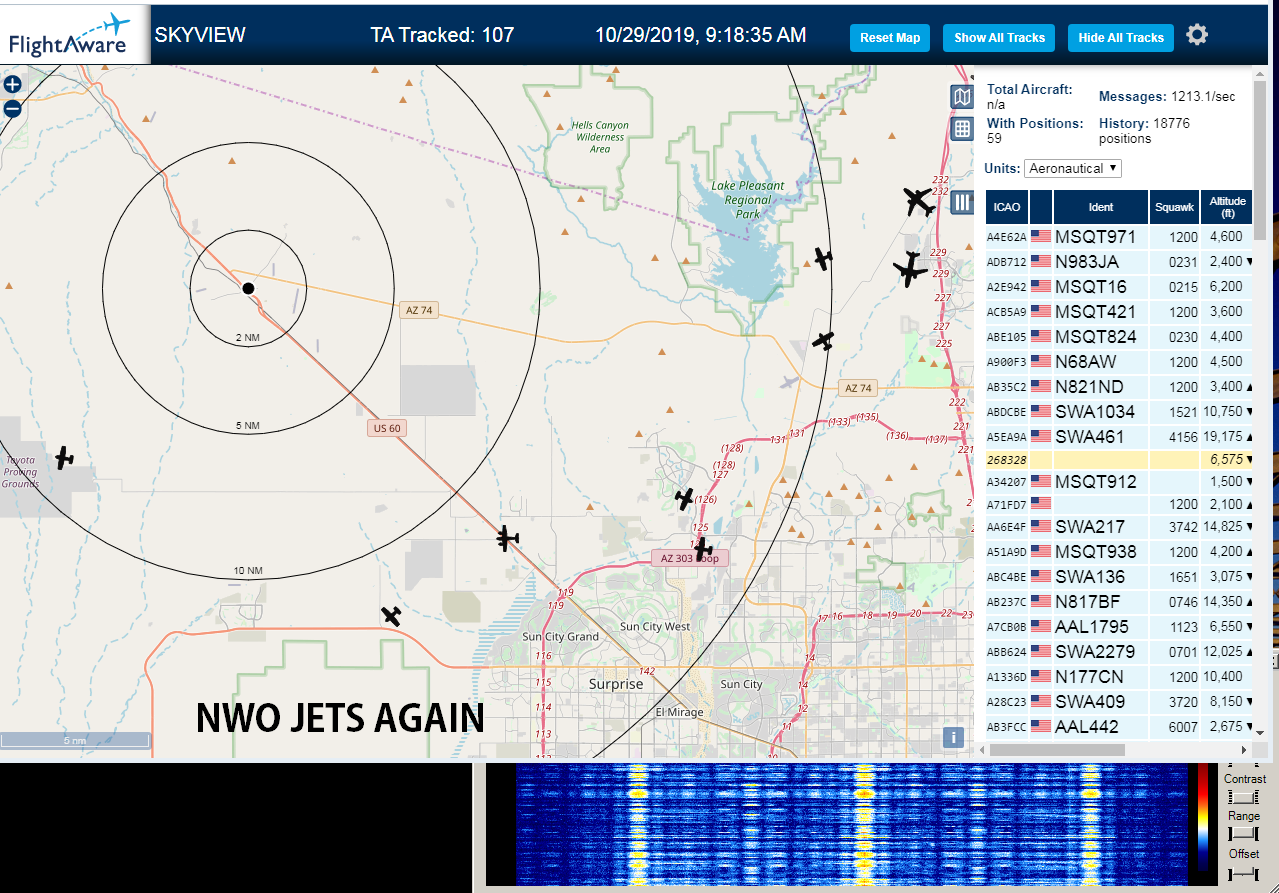Viewport: 1279px width, 893px height.
Task: Select the SWA409 aircraft row
Action: pyautogui.click(x=1120, y=702)
